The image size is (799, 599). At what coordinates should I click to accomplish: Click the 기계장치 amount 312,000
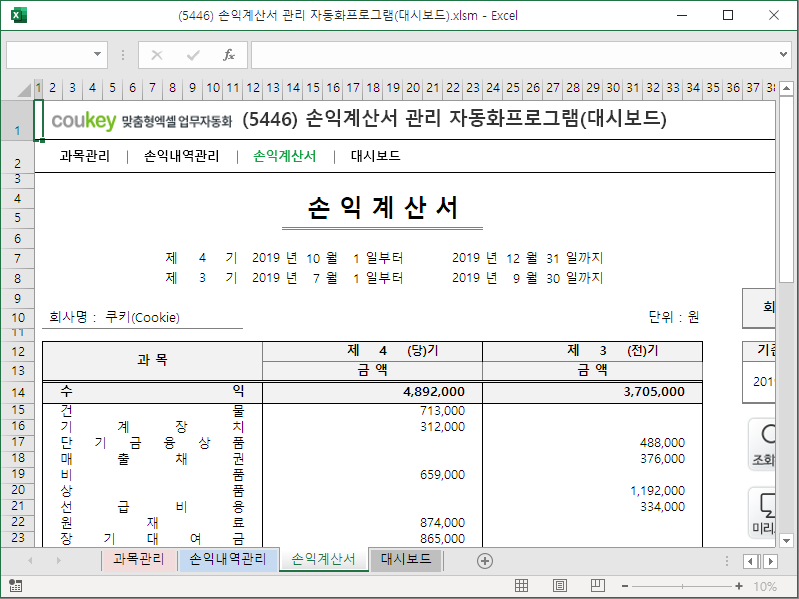[x=442, y=427]
